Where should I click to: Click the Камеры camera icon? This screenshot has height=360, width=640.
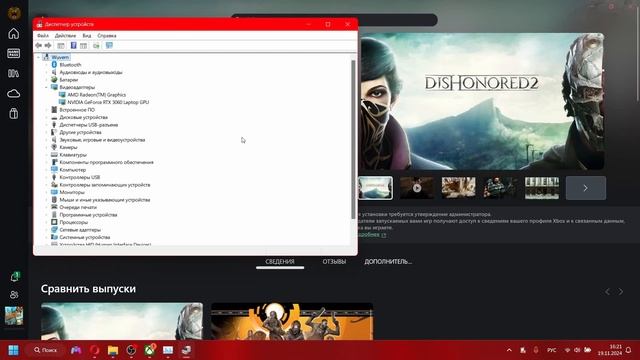pyautogui.click(x=54, y=147)
